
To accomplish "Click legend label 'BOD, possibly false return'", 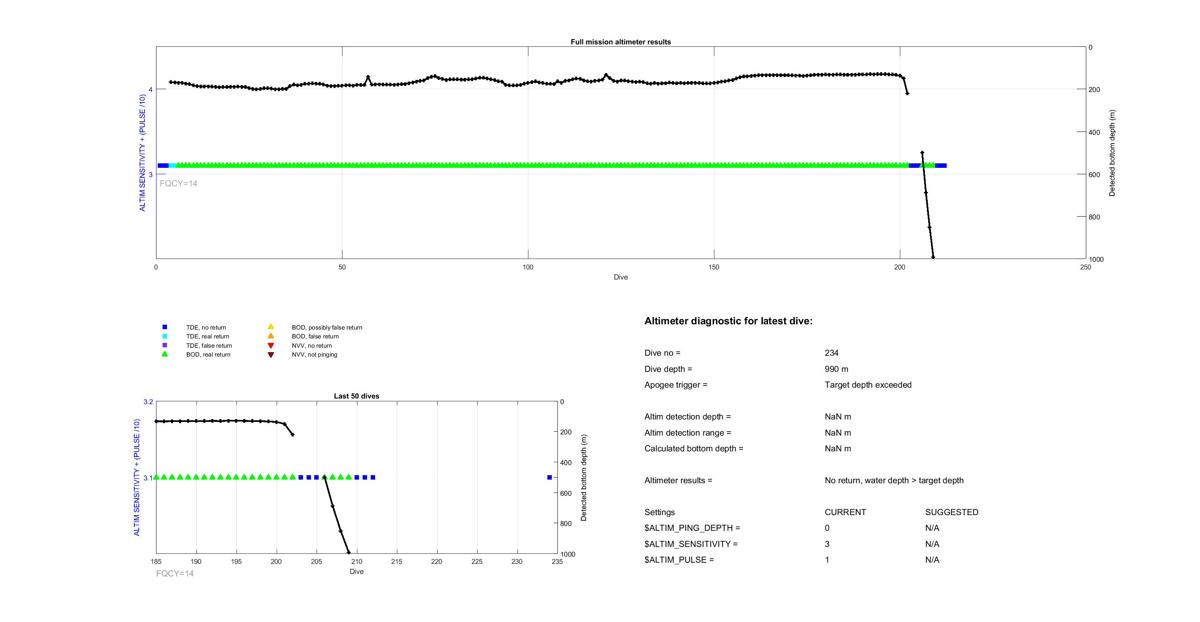I will pos(327,327).
